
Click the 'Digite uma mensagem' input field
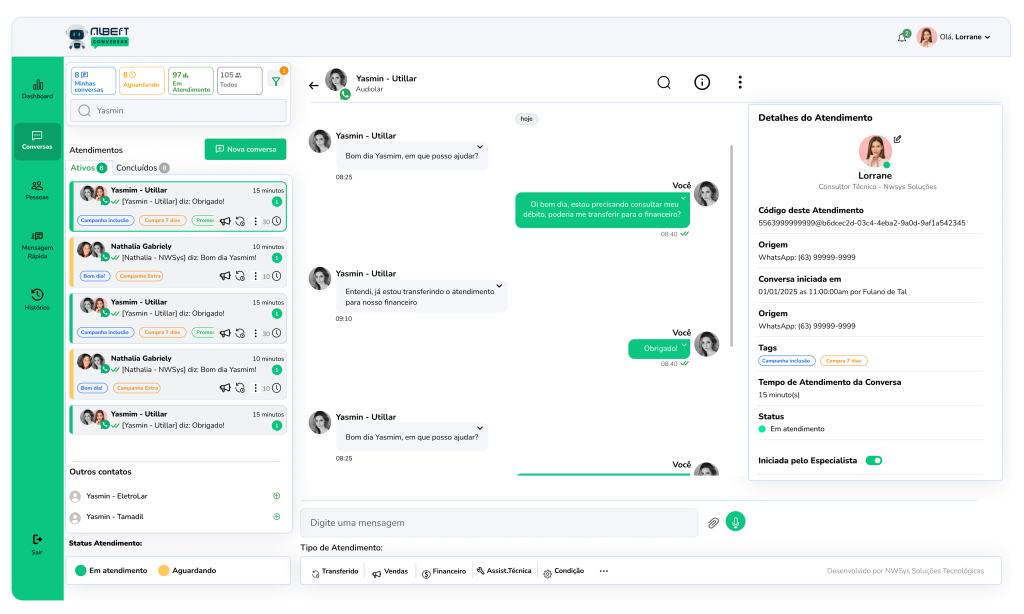[x=498, y=522]
